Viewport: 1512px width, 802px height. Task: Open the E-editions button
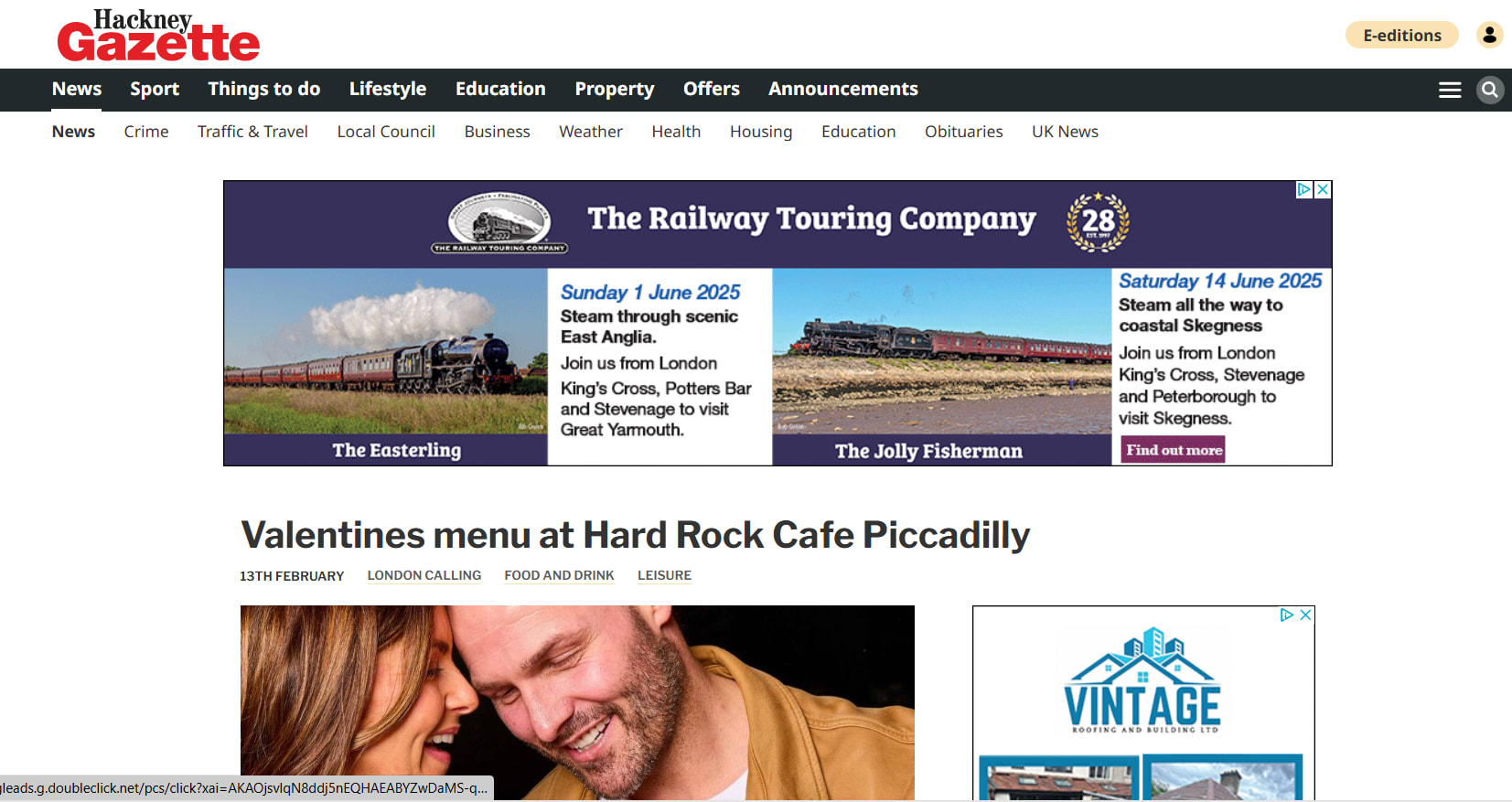1402,35
